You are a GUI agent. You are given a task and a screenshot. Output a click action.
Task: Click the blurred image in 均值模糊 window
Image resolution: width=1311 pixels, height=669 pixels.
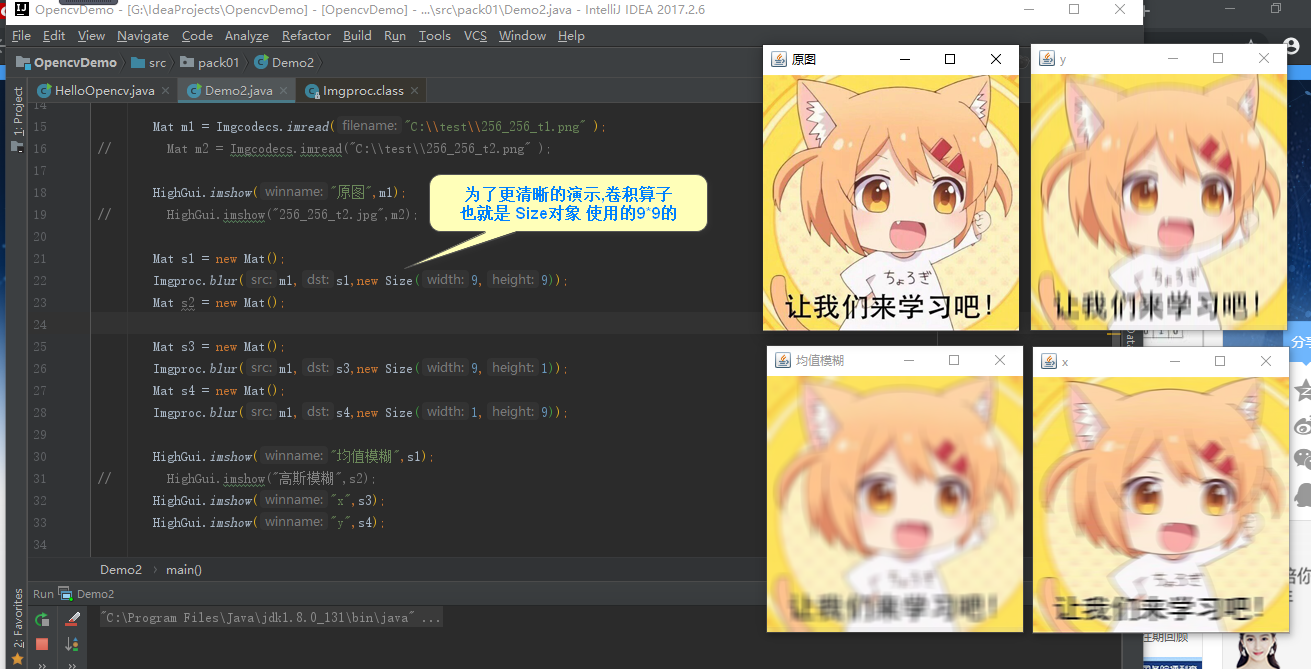895,503
